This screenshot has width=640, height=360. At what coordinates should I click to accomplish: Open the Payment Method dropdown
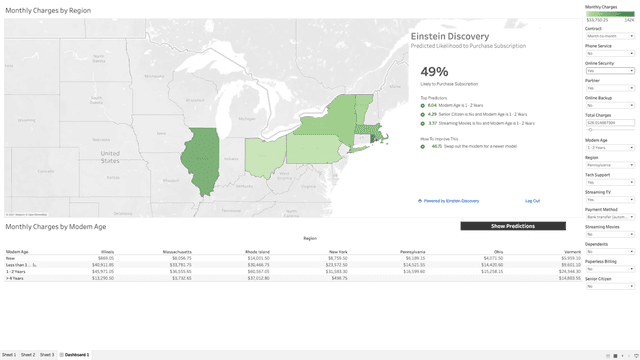tap(610, 217)
